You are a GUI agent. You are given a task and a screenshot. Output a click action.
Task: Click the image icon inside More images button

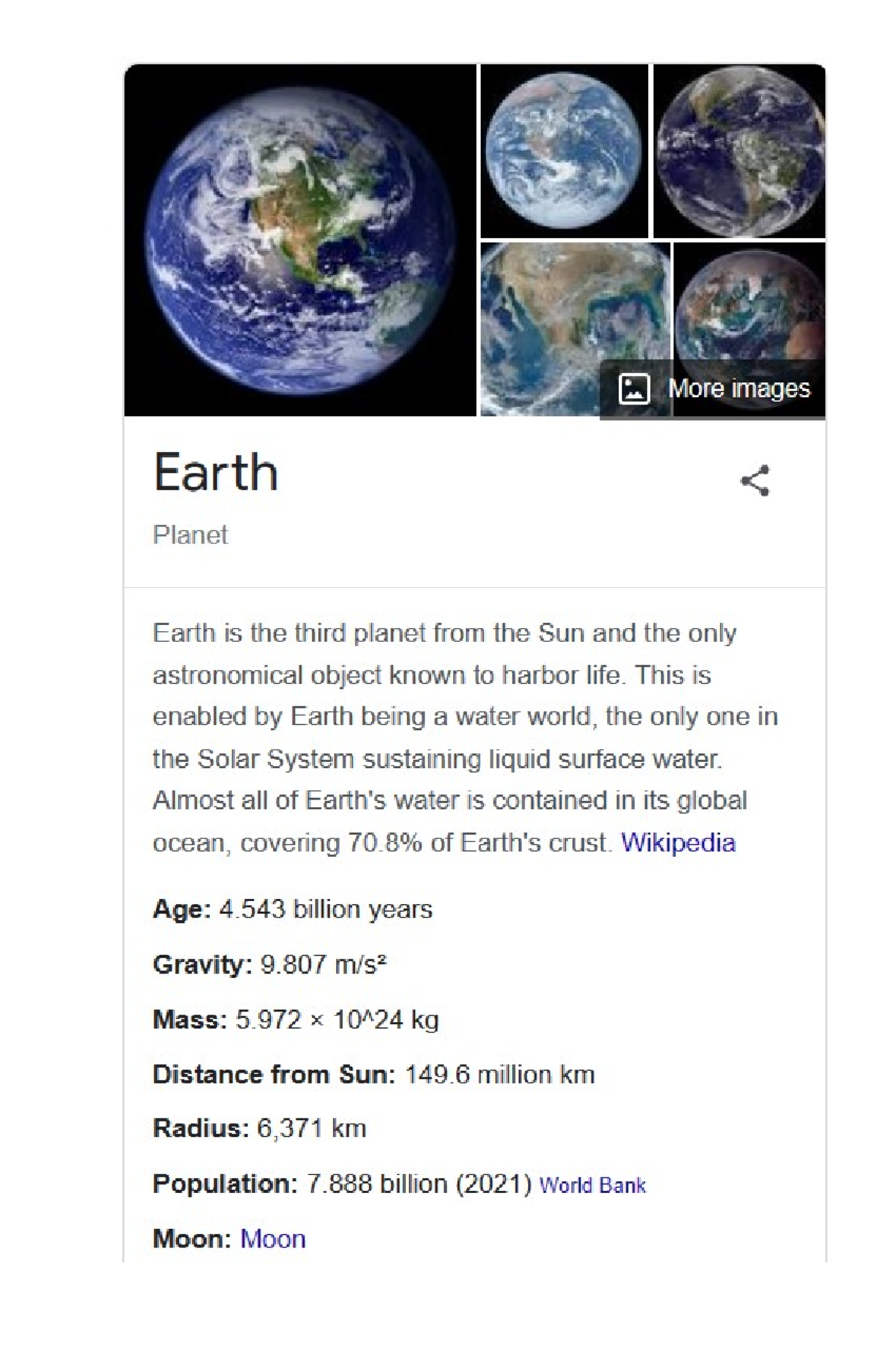[632, 387]
